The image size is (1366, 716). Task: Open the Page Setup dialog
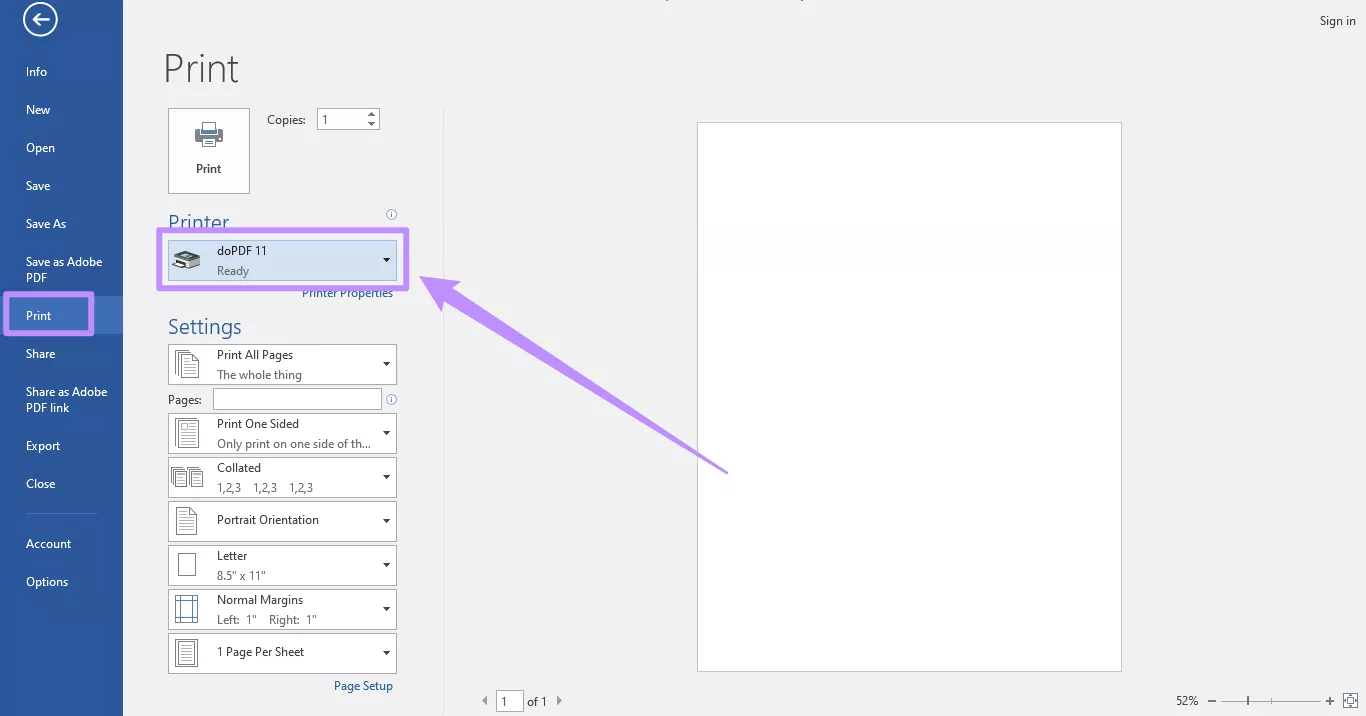(363, 685)
